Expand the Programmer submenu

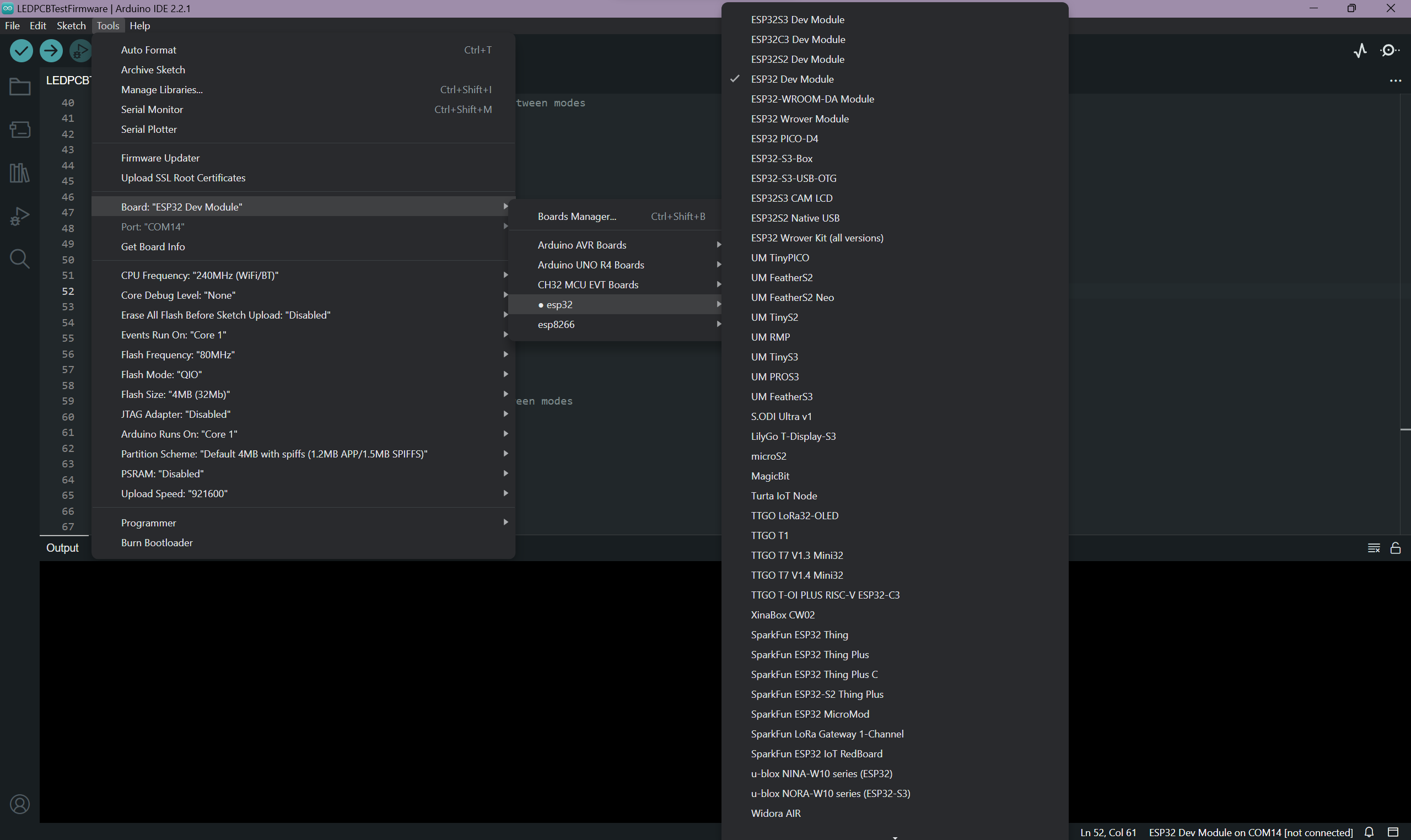click(303, 523)
